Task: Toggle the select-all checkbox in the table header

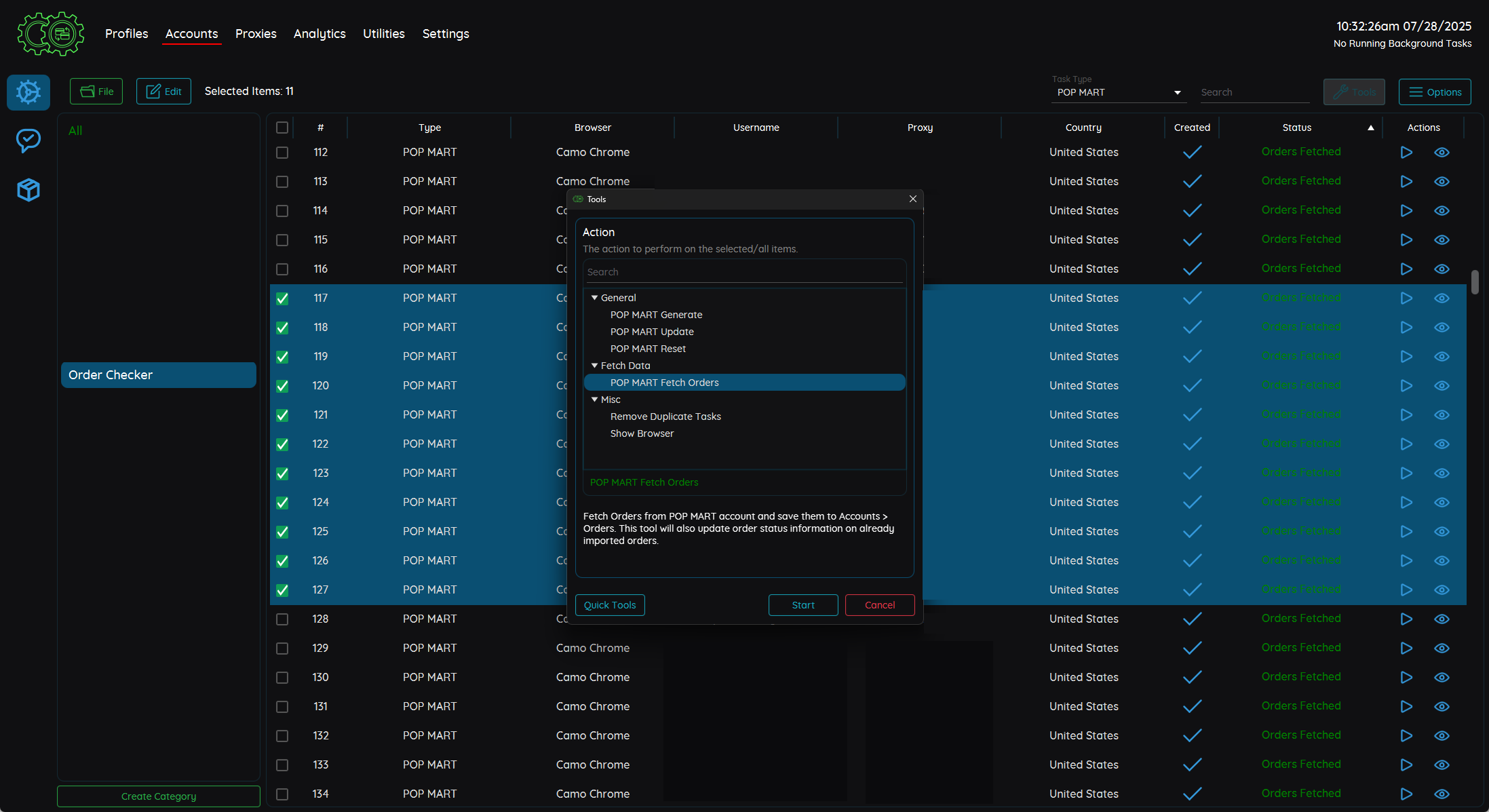Action: (x=282, y=127)
